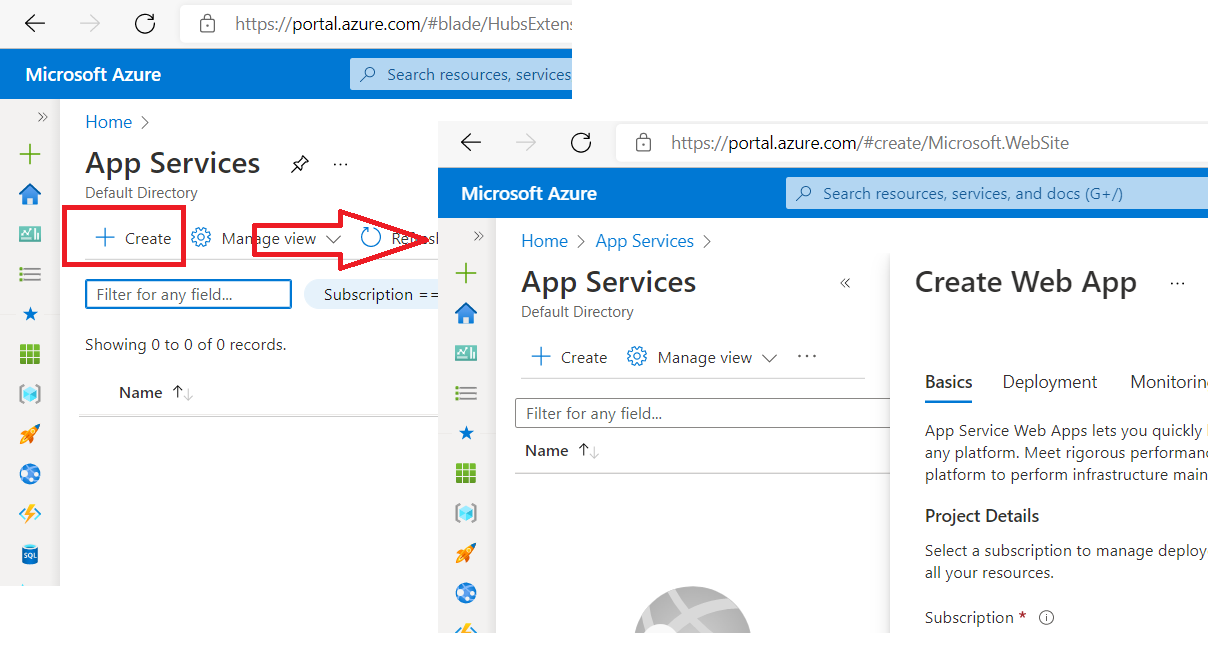Open the ellipsis menu beside the Create Web App title
This screenshot has width=1219, height=645.
(1178, 284)
